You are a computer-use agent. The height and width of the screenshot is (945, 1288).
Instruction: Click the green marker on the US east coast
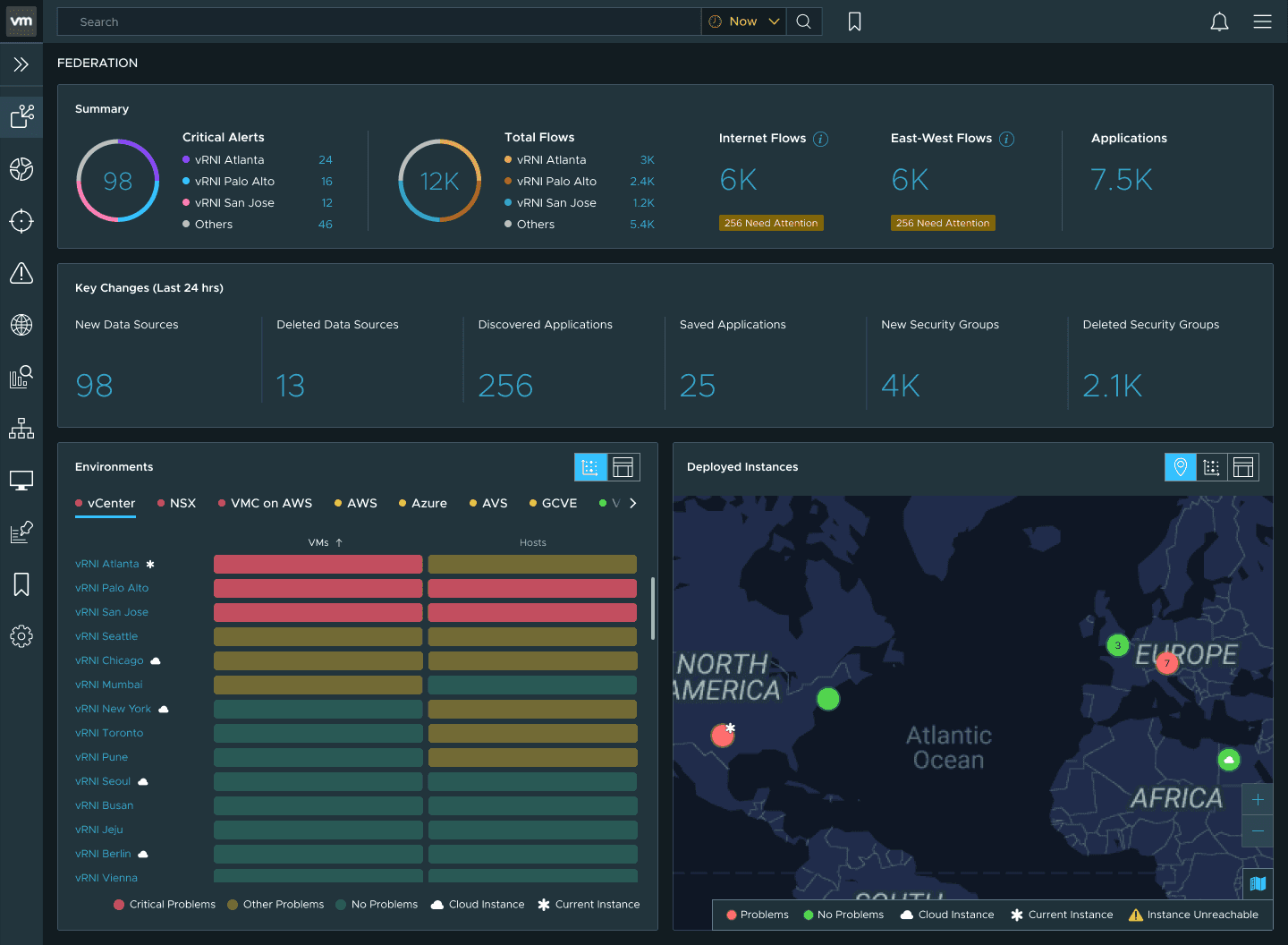click(x=828, y=699)
